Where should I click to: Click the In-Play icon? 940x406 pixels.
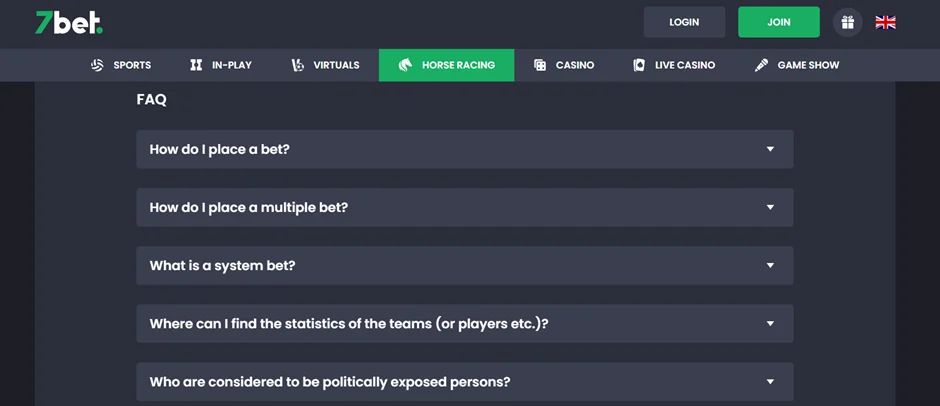[196, 65]
